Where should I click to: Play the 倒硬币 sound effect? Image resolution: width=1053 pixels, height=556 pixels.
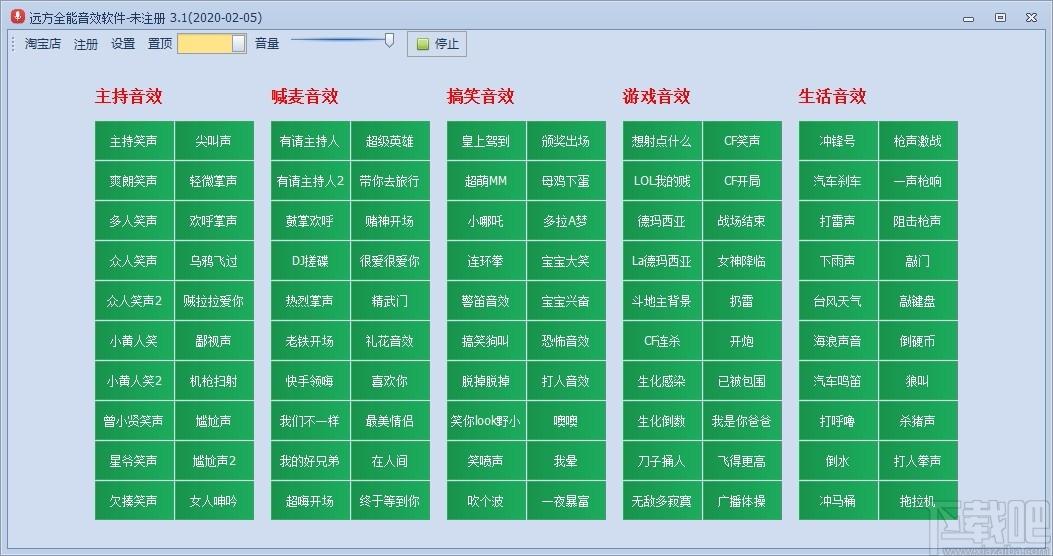918,340
